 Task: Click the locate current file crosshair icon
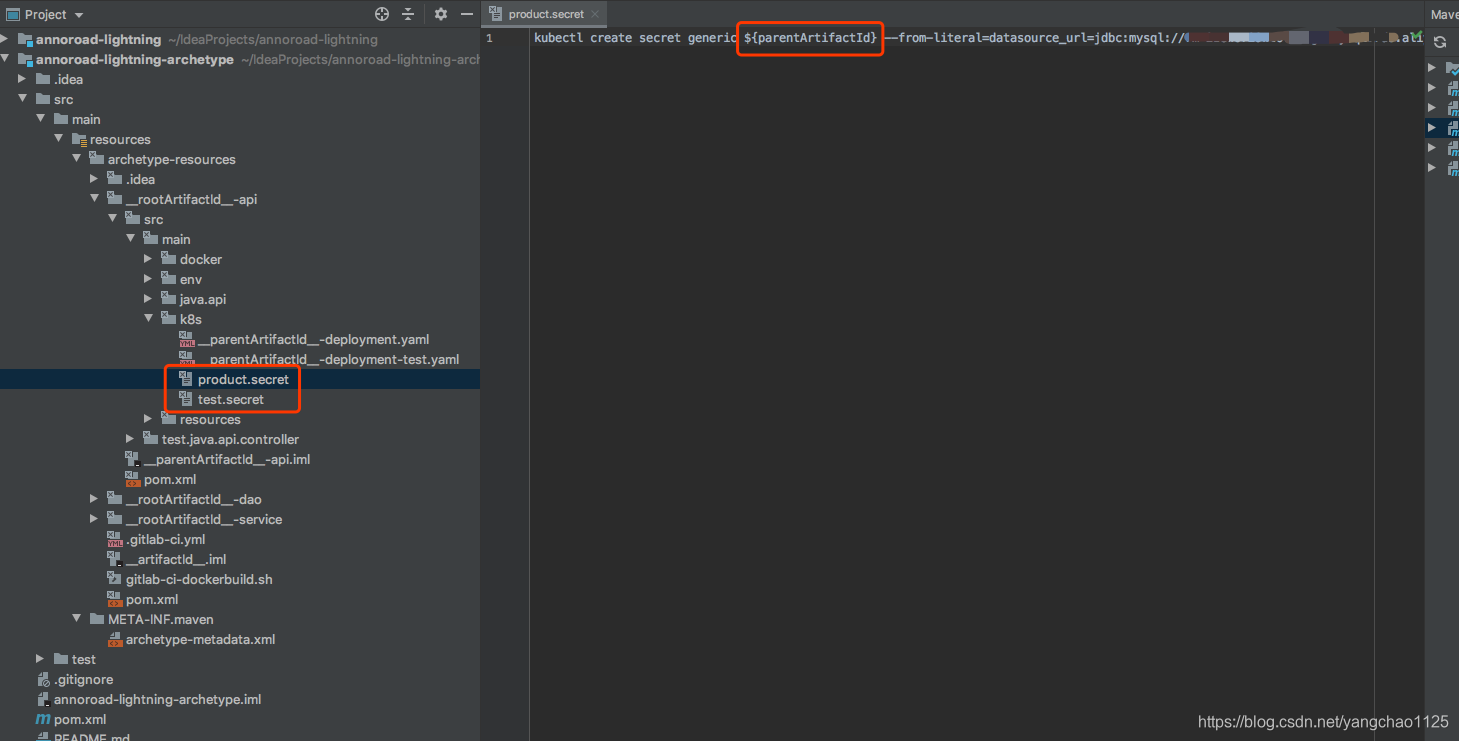tap(382, 14)
